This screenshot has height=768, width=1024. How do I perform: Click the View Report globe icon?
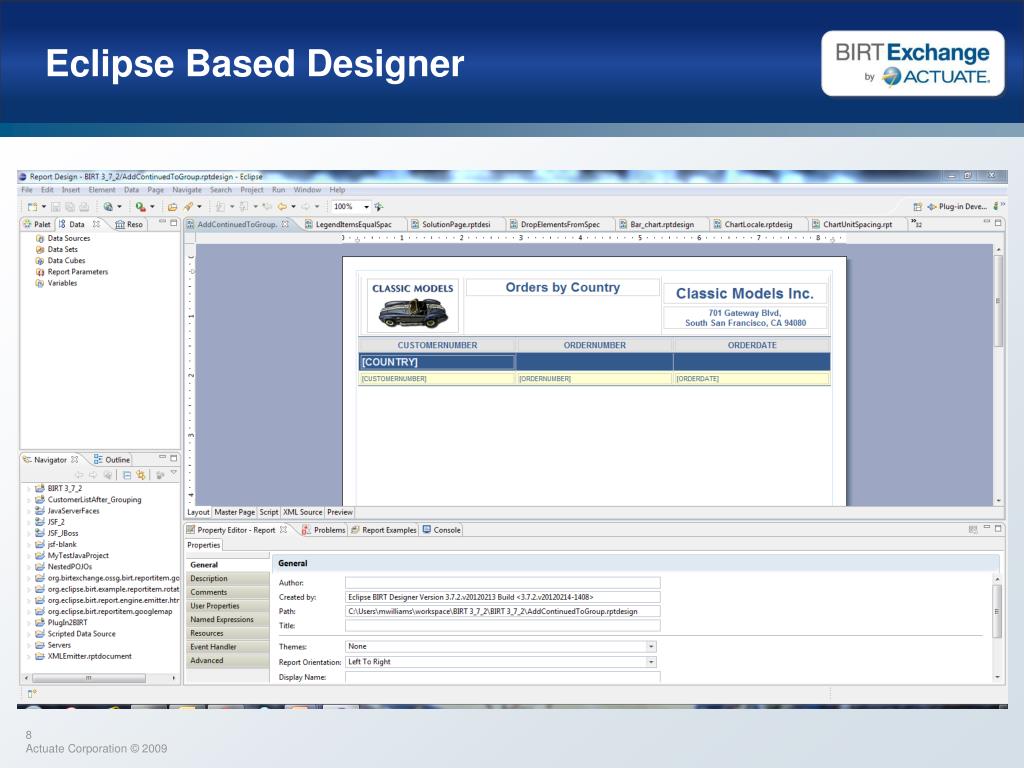(x=108, y=206)
